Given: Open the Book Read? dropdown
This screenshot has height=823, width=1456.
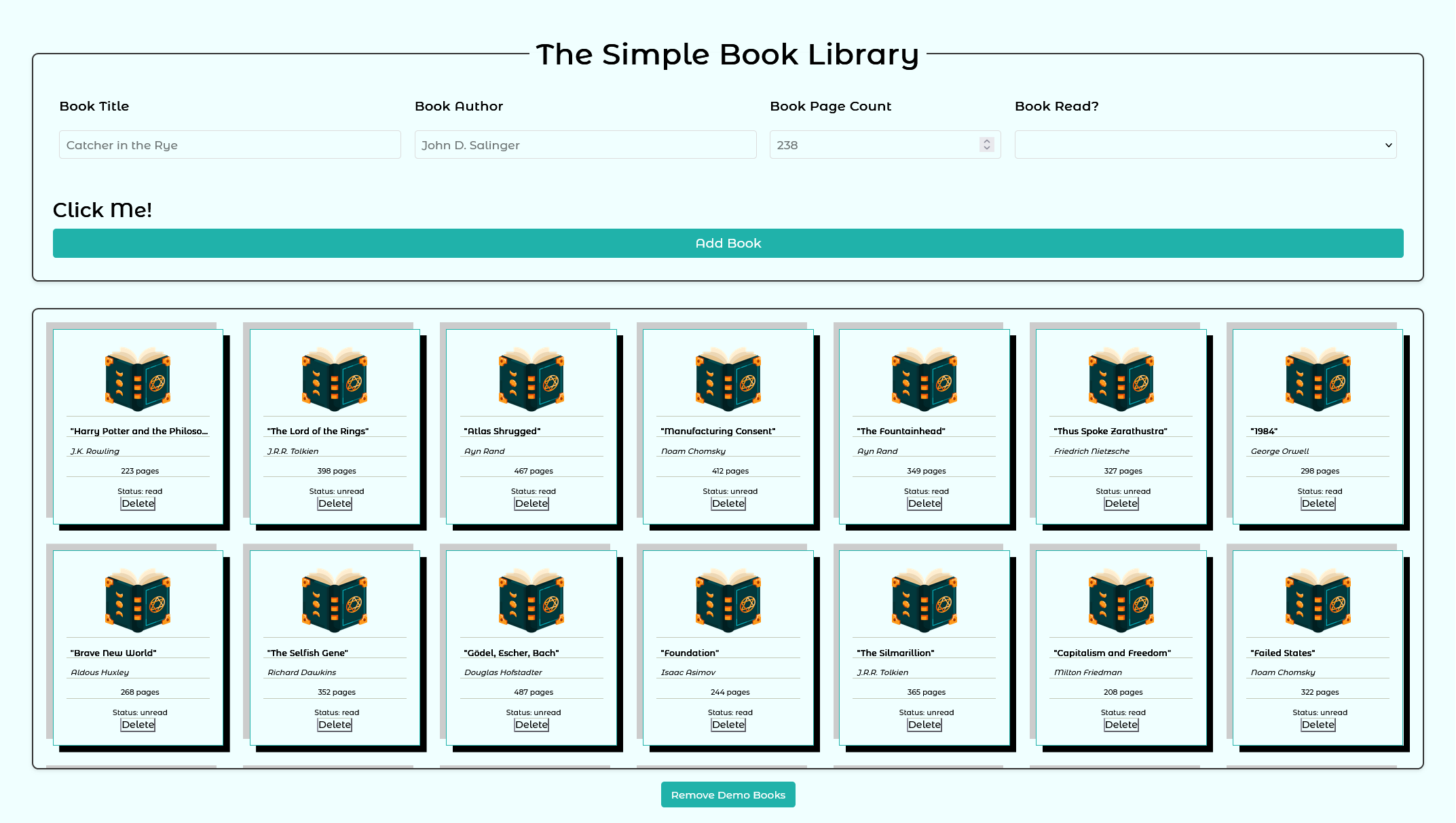Looking at the screenshot, I should point(1205,145).
